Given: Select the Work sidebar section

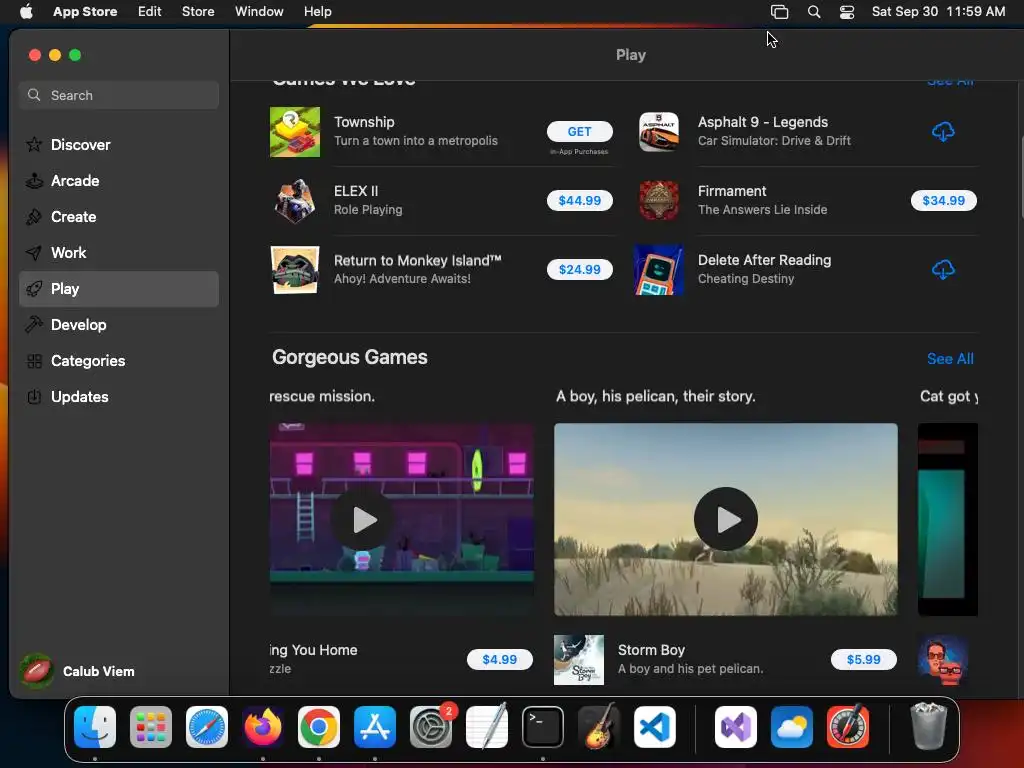Looking at the screenshot, I should tap(119, 253).
